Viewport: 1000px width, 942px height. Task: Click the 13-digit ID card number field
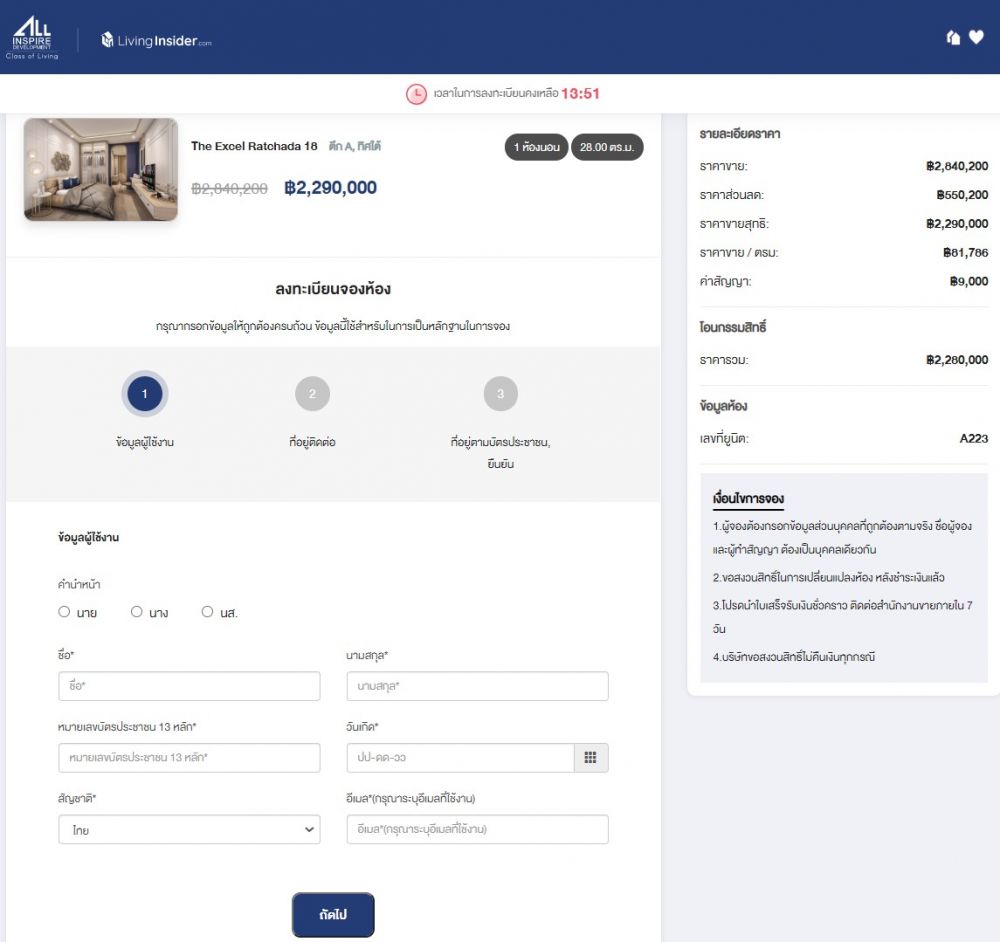189,758
